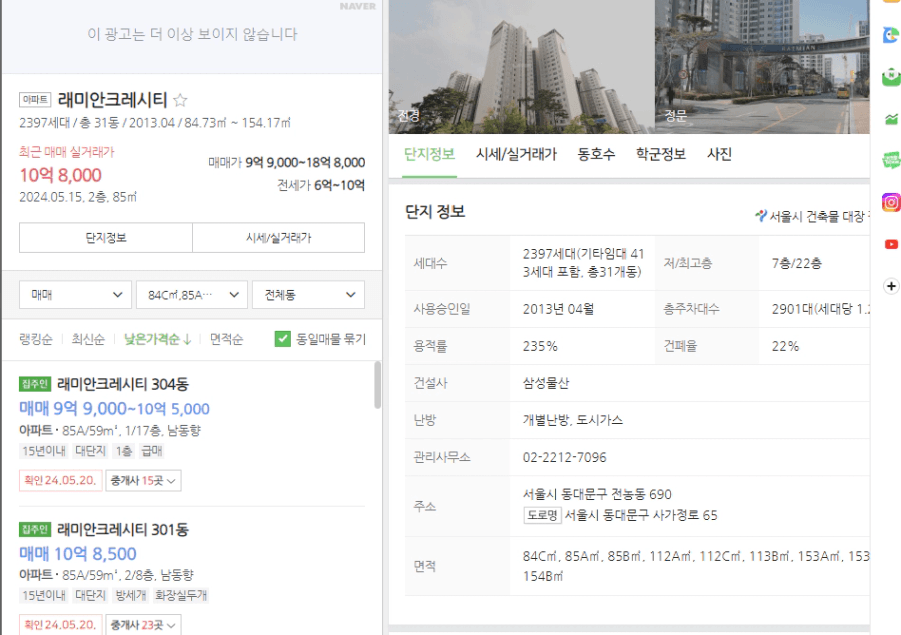This screenshot has height=635, width=901.
Task: Open the 래미안크레시티 301동 listing title
Action: pos(122,529)
